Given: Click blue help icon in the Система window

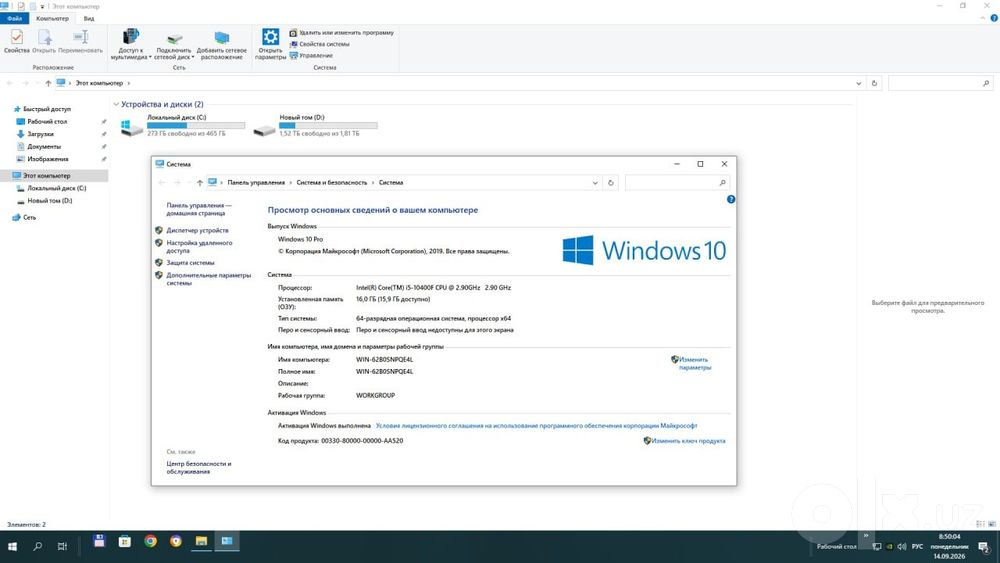Looking at the screenshot, I should 731,200.
